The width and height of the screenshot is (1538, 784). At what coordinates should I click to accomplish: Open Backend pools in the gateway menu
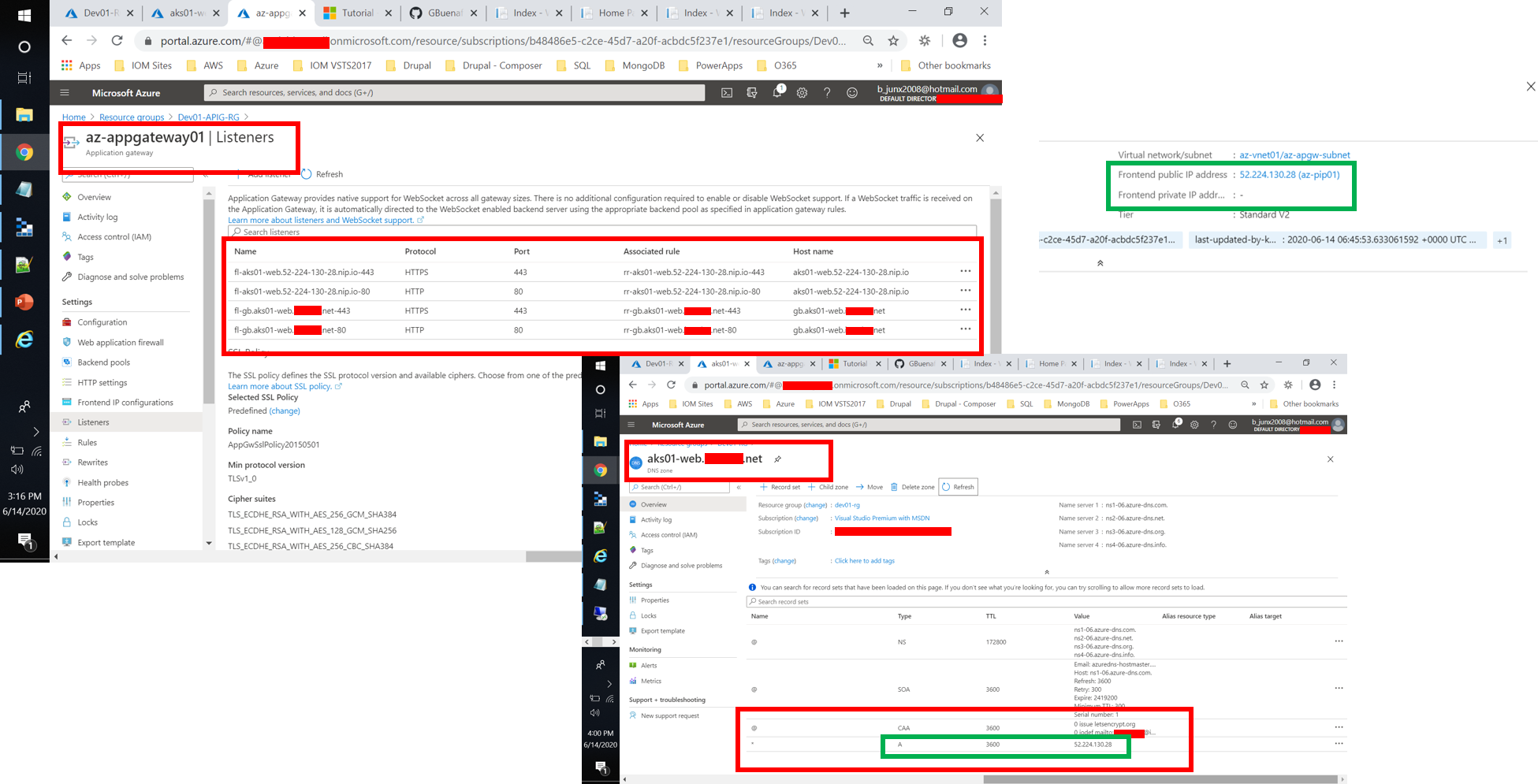(x=103, y=362)
